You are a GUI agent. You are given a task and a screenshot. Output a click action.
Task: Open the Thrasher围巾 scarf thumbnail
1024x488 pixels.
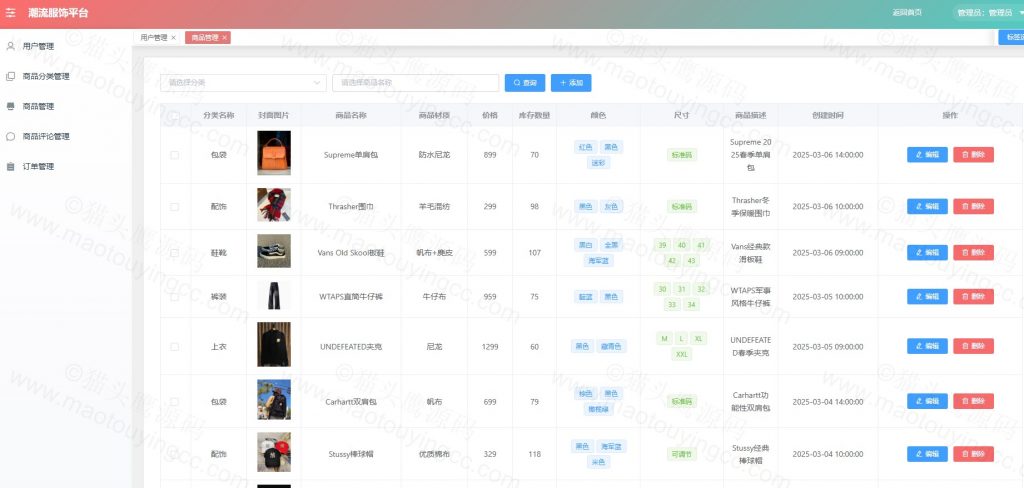pyautogui.click(x=274, y=205)
